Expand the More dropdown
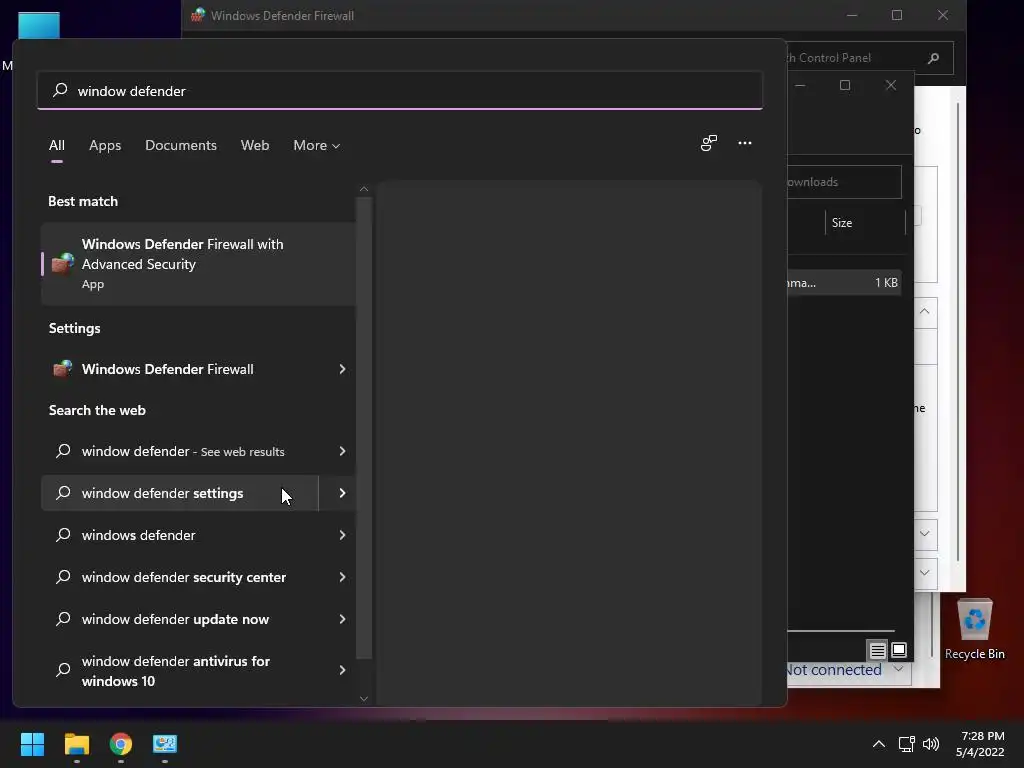The image size is (1024, 768). click(317, 145)
